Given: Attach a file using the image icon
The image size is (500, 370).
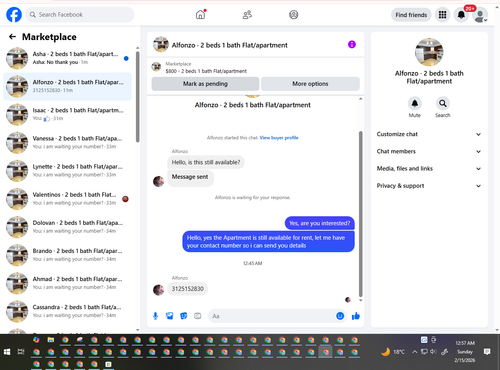Looking at the screenshot, I should coord(170,316).
